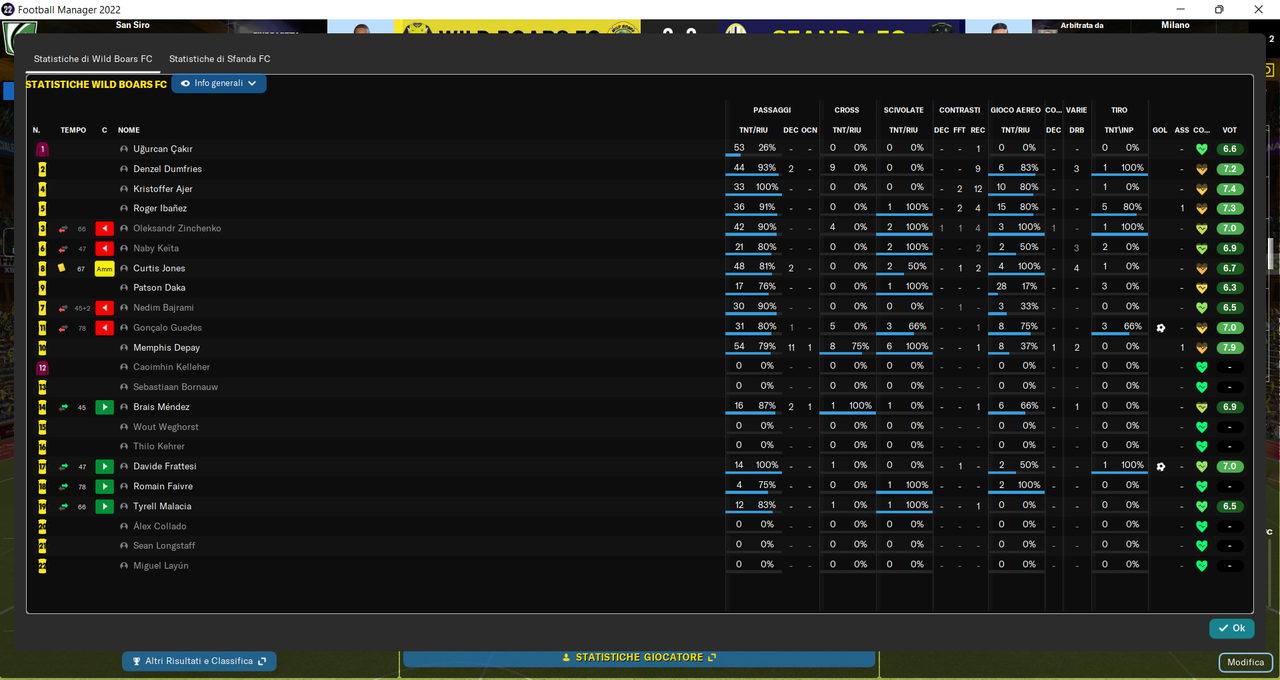Click the person icon beside Patson Daka

pyautogui.click(x=124, y=288)
